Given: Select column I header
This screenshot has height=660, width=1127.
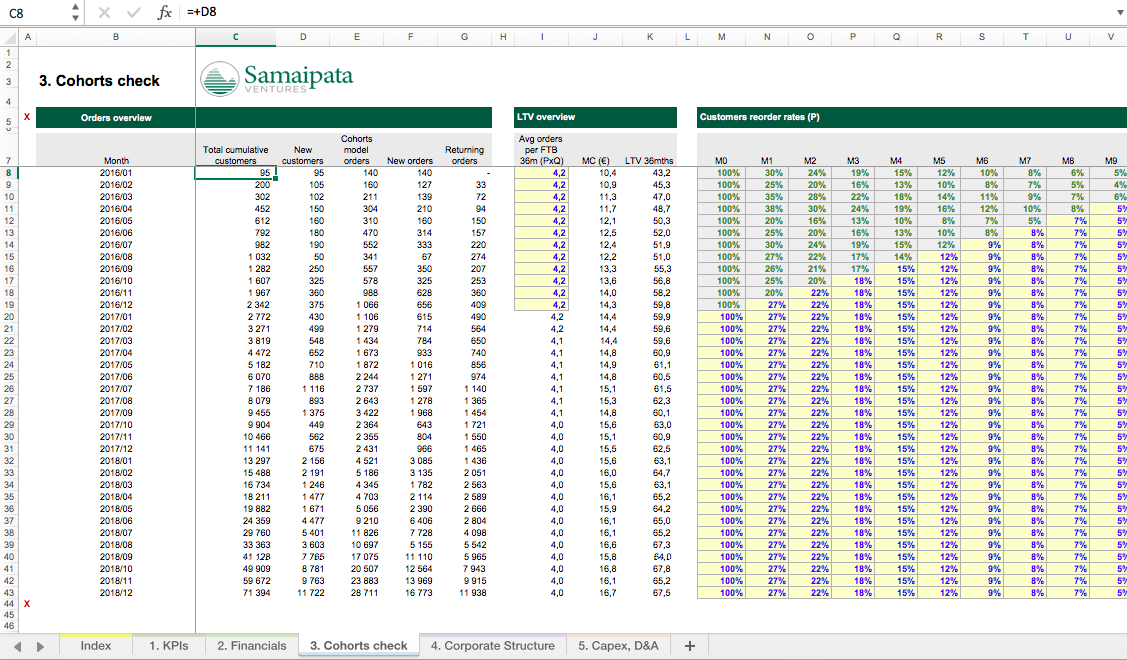Looking at the screenshot, I should pos(542,37).
